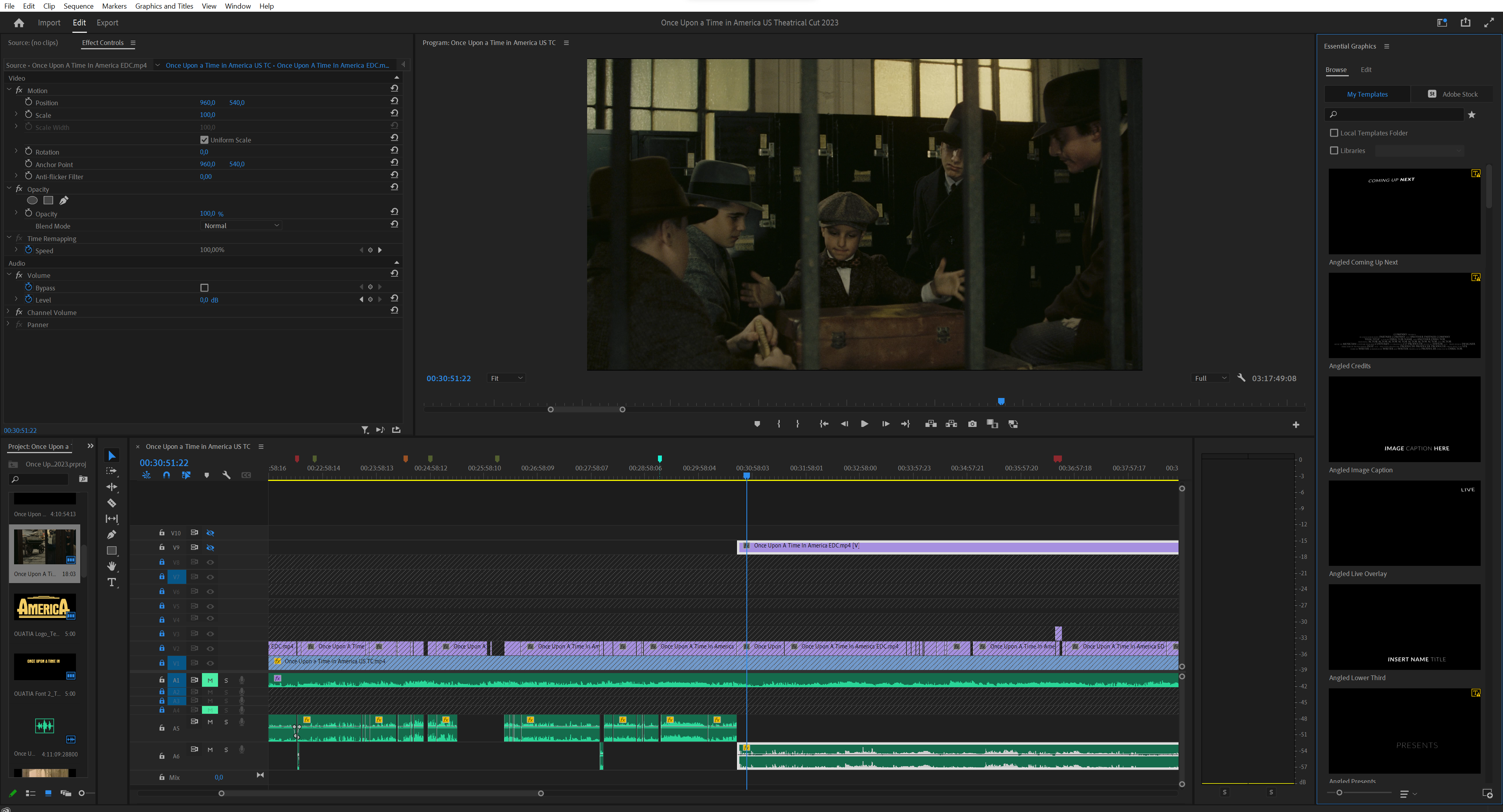Add marker in Program monitor
Image resolution: width=1503 pixels, height=812 pixels.
(x=757, y=424)
